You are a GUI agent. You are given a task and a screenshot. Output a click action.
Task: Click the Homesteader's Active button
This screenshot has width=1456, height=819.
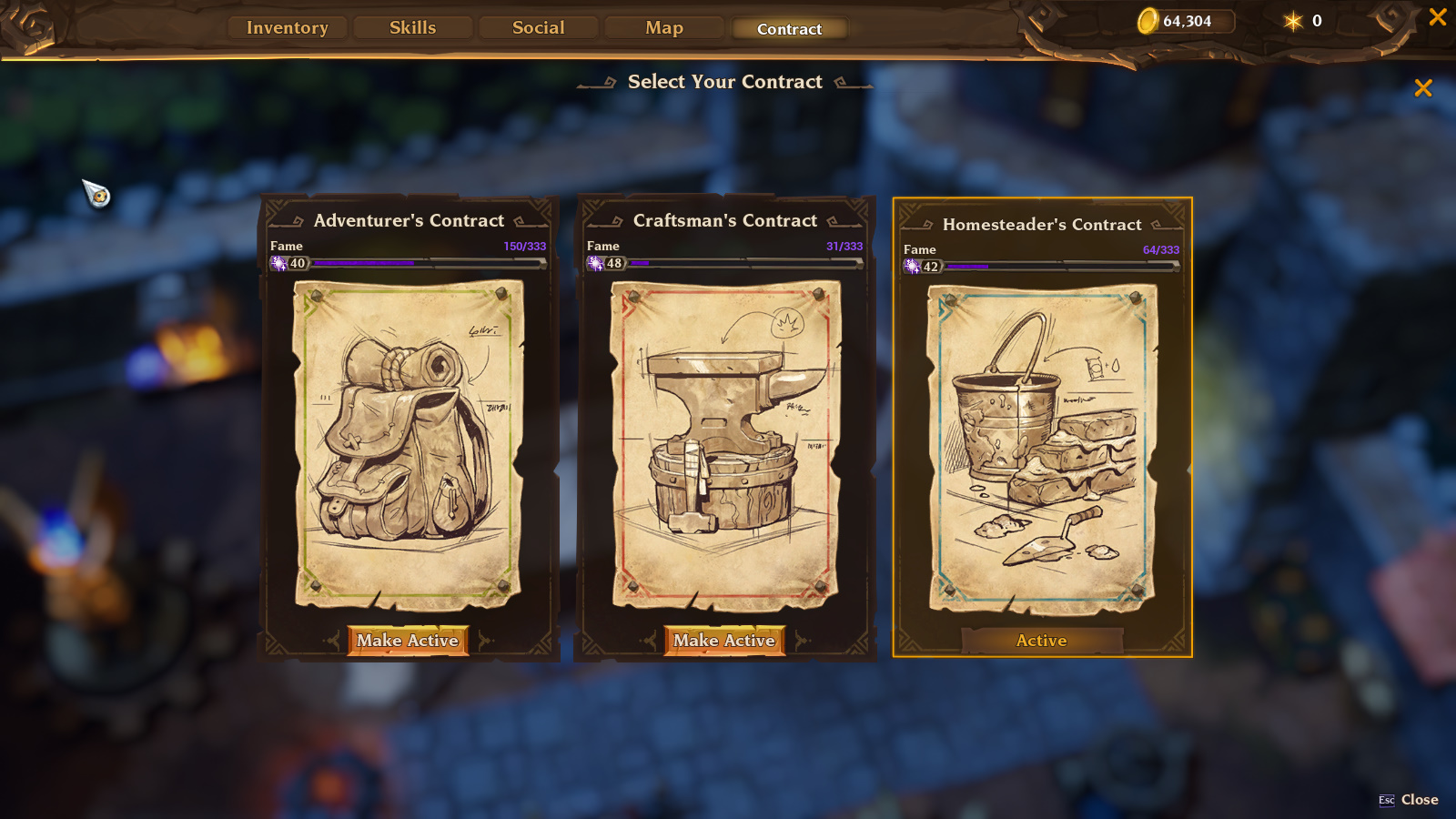[1042, 641]
